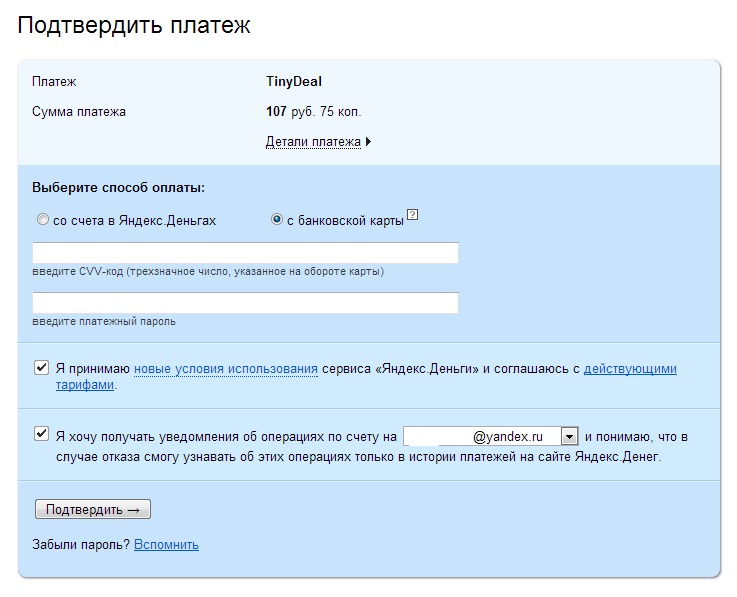Click the платежный пароль input field
The image size is (737, 597).
point(245,303)
